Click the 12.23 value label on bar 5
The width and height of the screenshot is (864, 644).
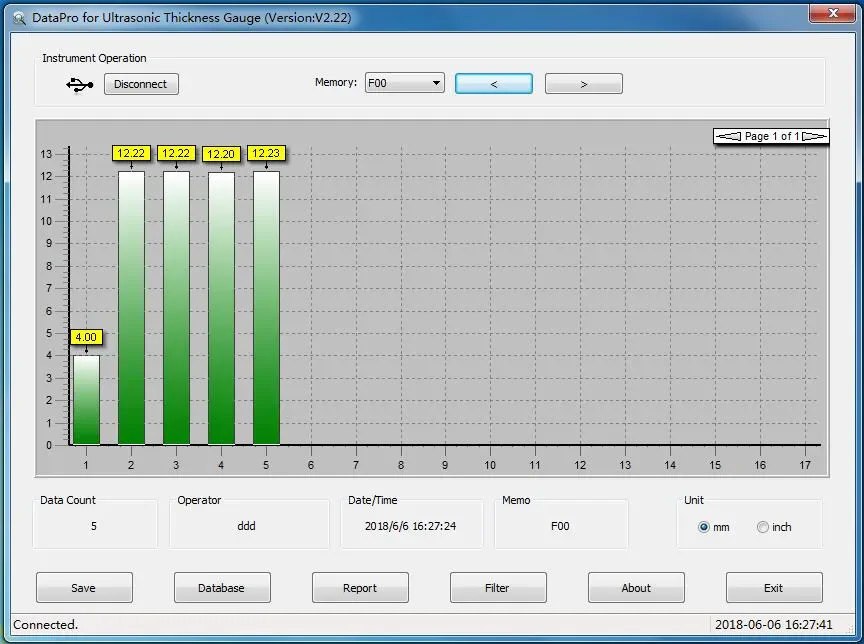coord(266,153)
